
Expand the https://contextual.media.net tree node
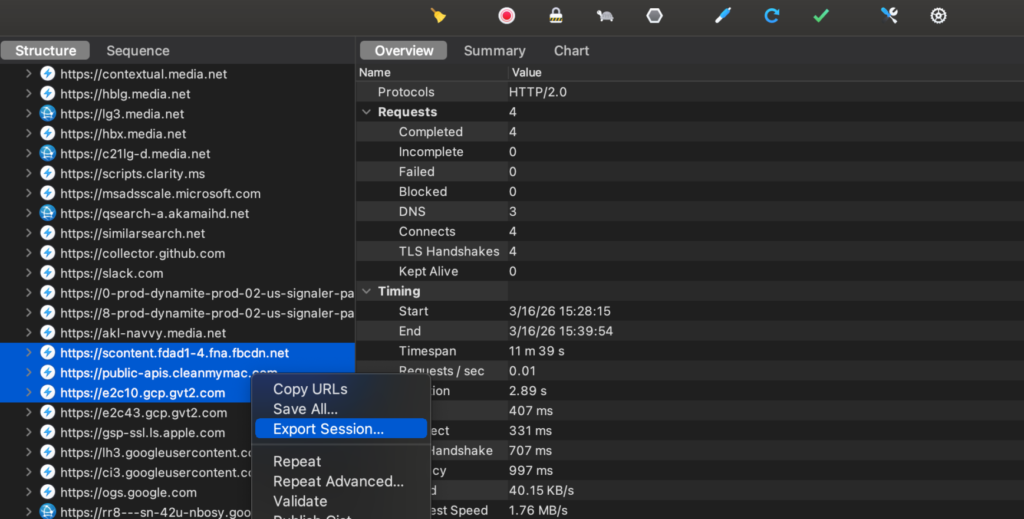click(x=28, y=74)
